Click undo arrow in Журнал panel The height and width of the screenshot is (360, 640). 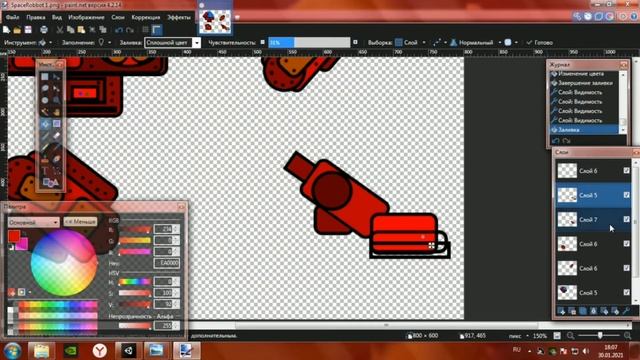(x=556, y=140)
